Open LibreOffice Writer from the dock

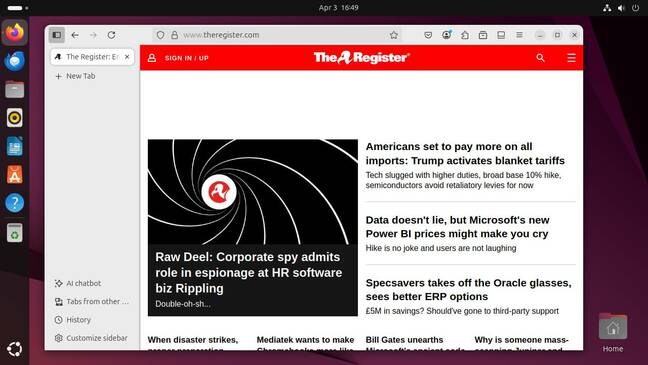(x=15, y=146)
